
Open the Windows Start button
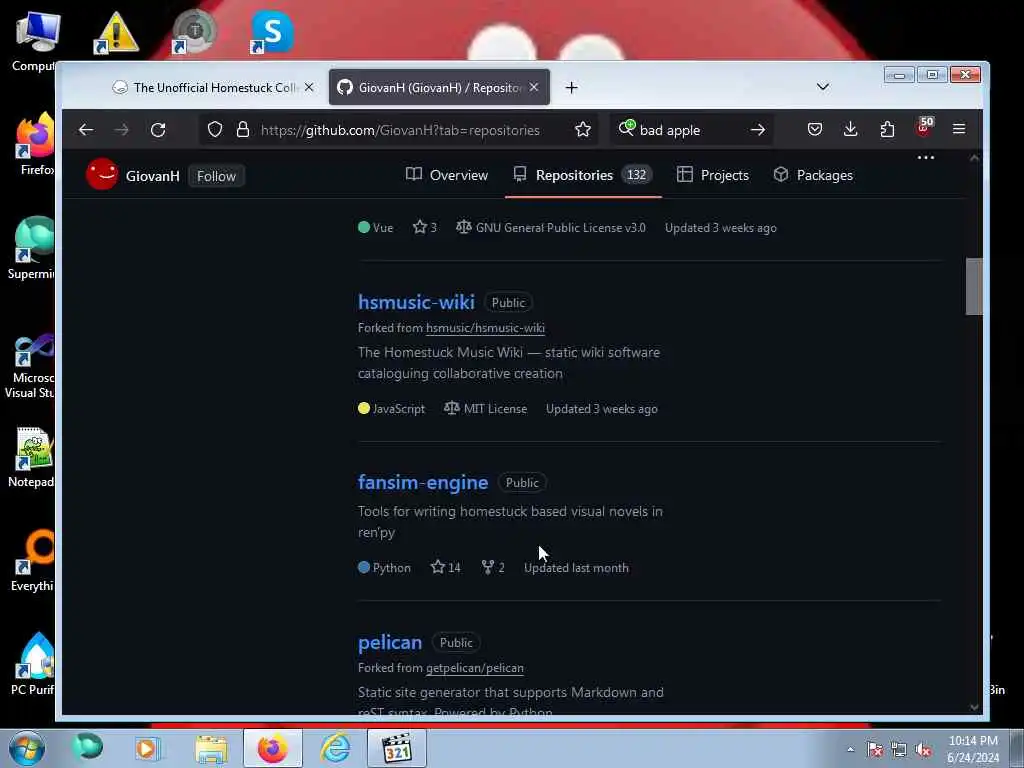click(27, 748)
